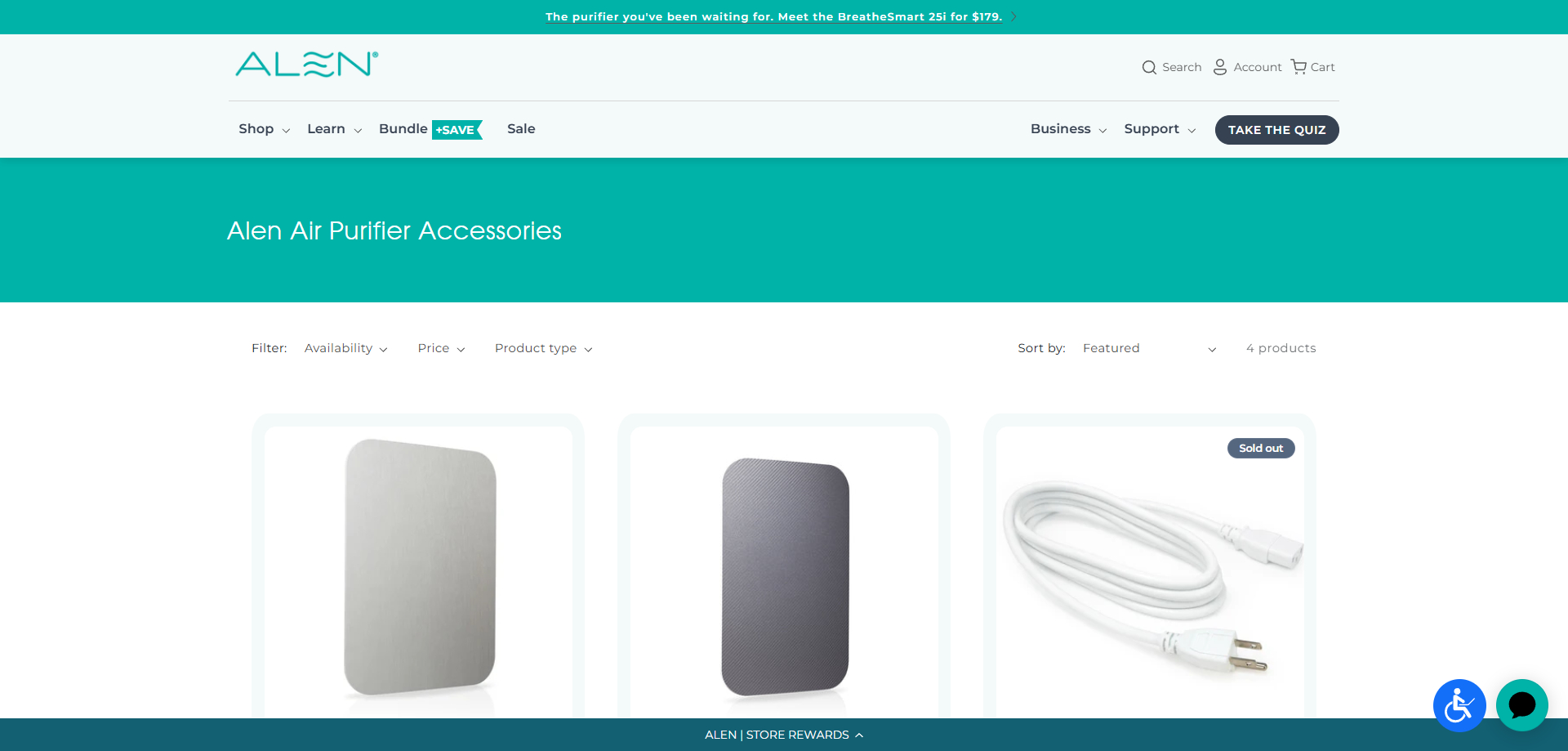This screenshot has height=751, width=1568.
Task: Open the Support menu
Action: pos(1160,129)
